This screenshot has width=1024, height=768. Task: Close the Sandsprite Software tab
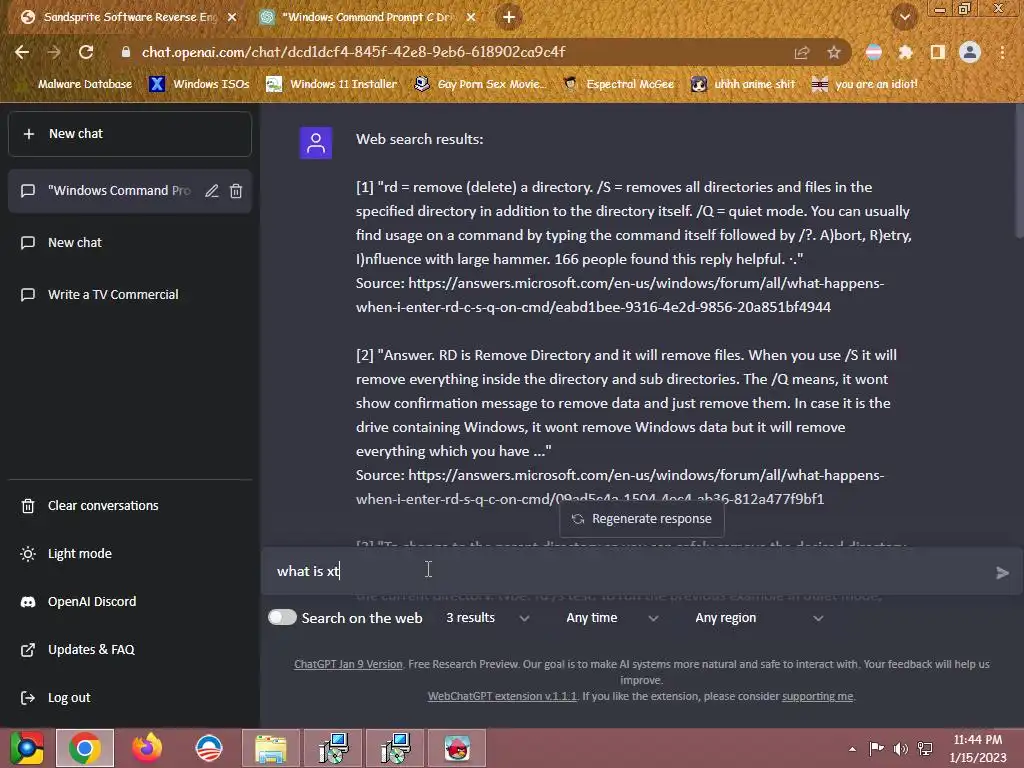click(x=232, y=18)
